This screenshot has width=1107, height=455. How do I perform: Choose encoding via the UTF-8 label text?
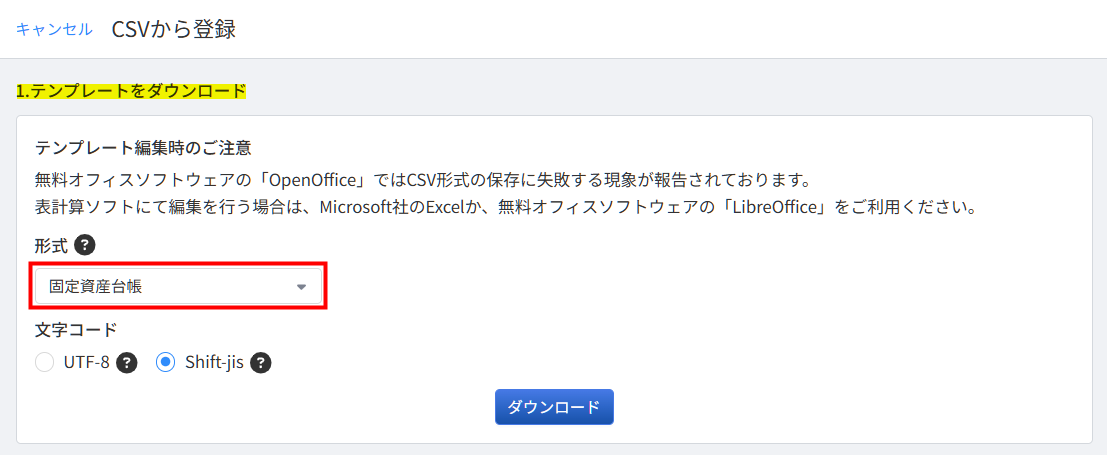[x=86, y=363]
